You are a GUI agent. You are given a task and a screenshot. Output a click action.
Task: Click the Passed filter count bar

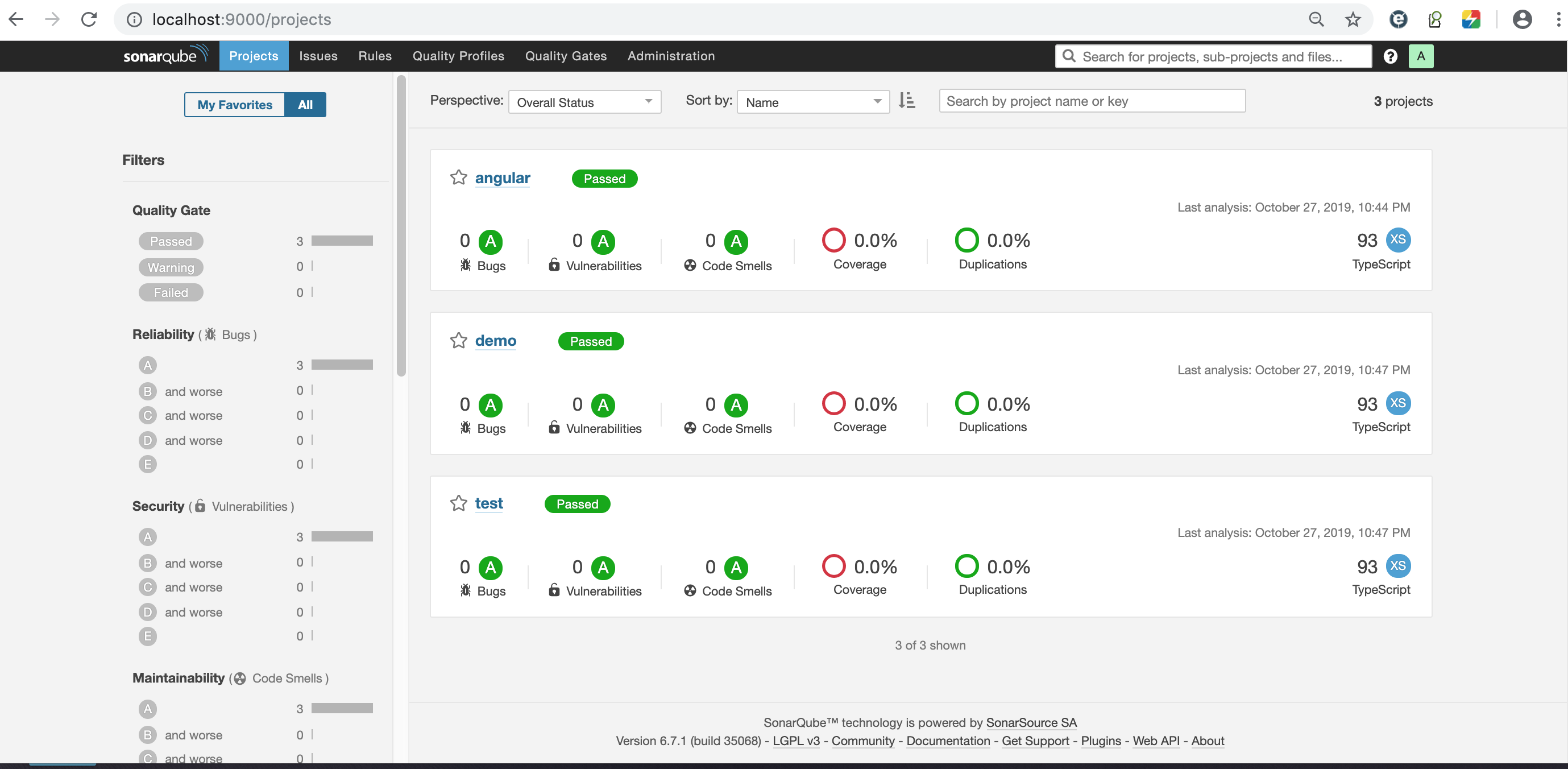tap(341, 241)
